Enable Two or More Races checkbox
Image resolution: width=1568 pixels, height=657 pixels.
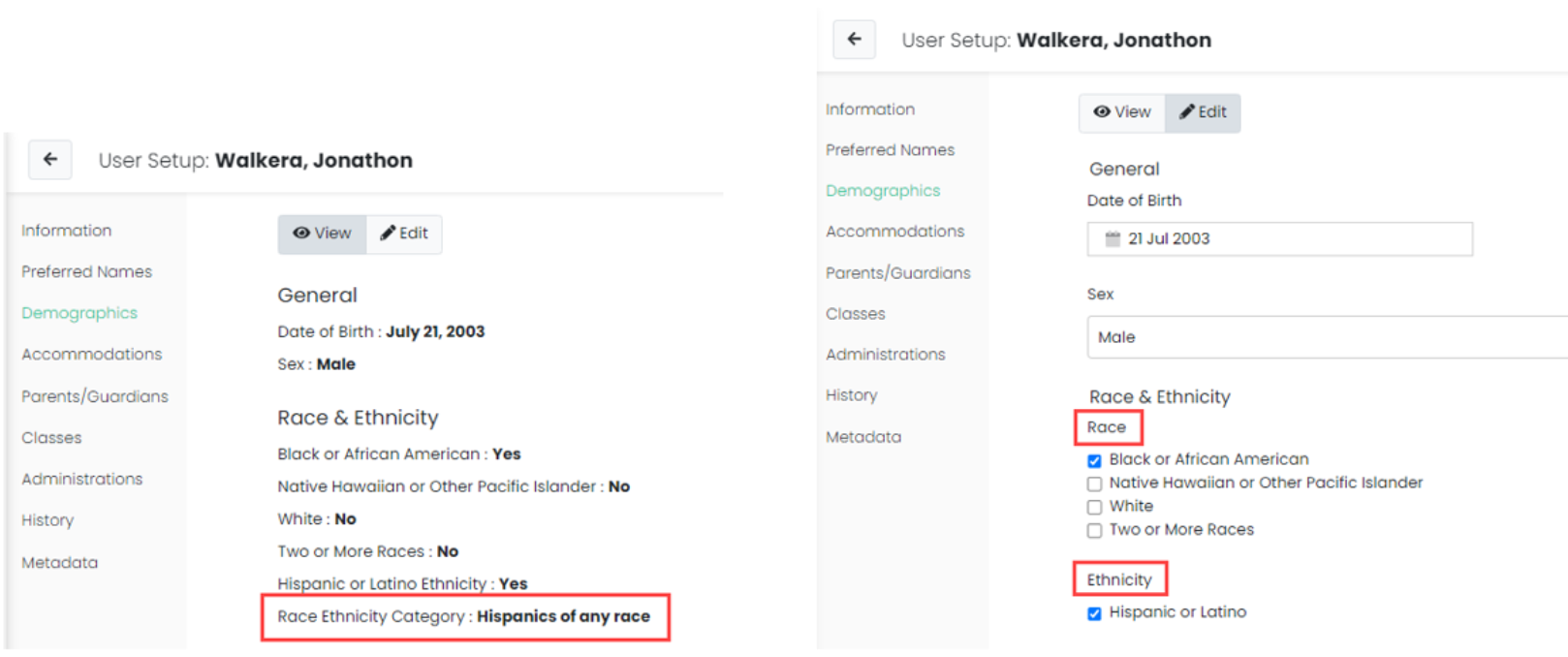(x=1094, y=530)
